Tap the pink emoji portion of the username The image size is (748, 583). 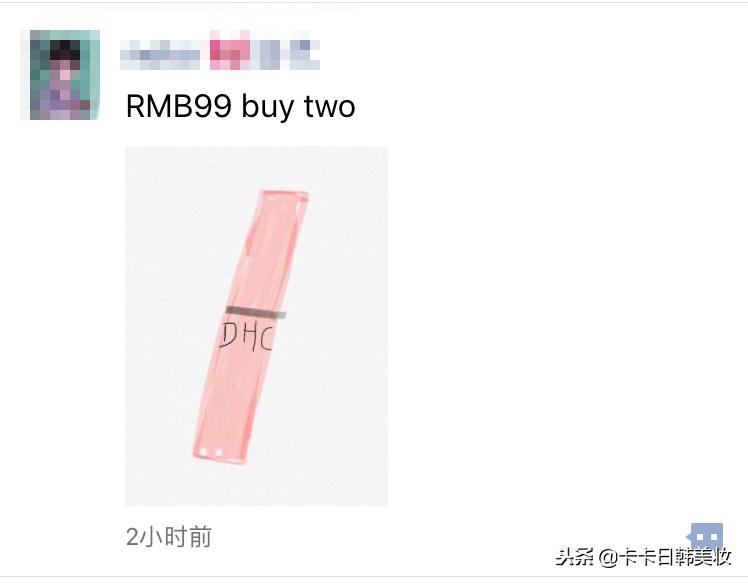229,51
